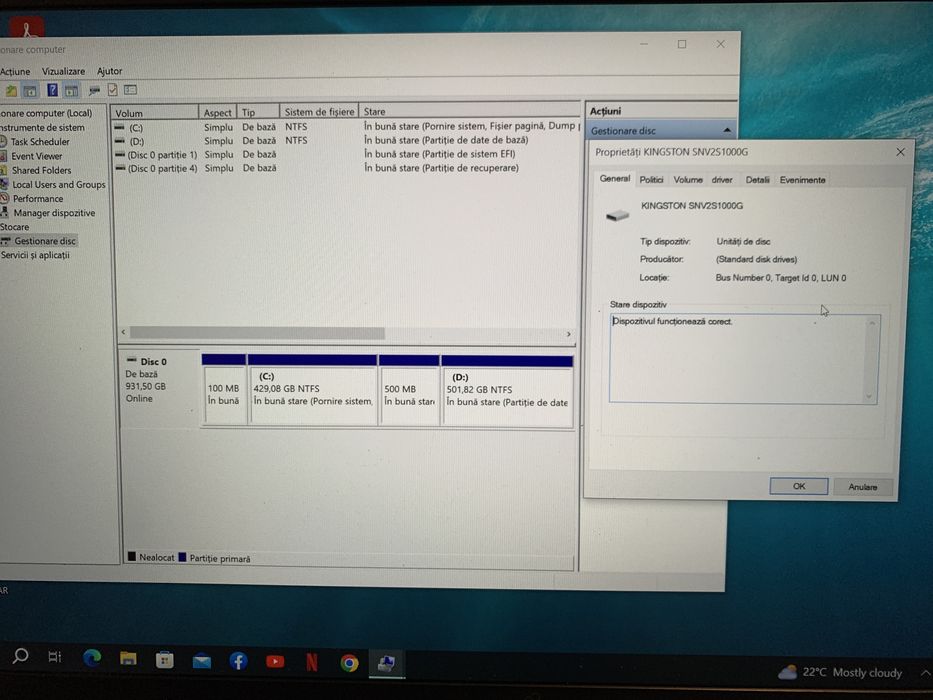Select the (D:) 501,82 GB partition block
Viewport: 933px width, 700px height.
[508, 390]
